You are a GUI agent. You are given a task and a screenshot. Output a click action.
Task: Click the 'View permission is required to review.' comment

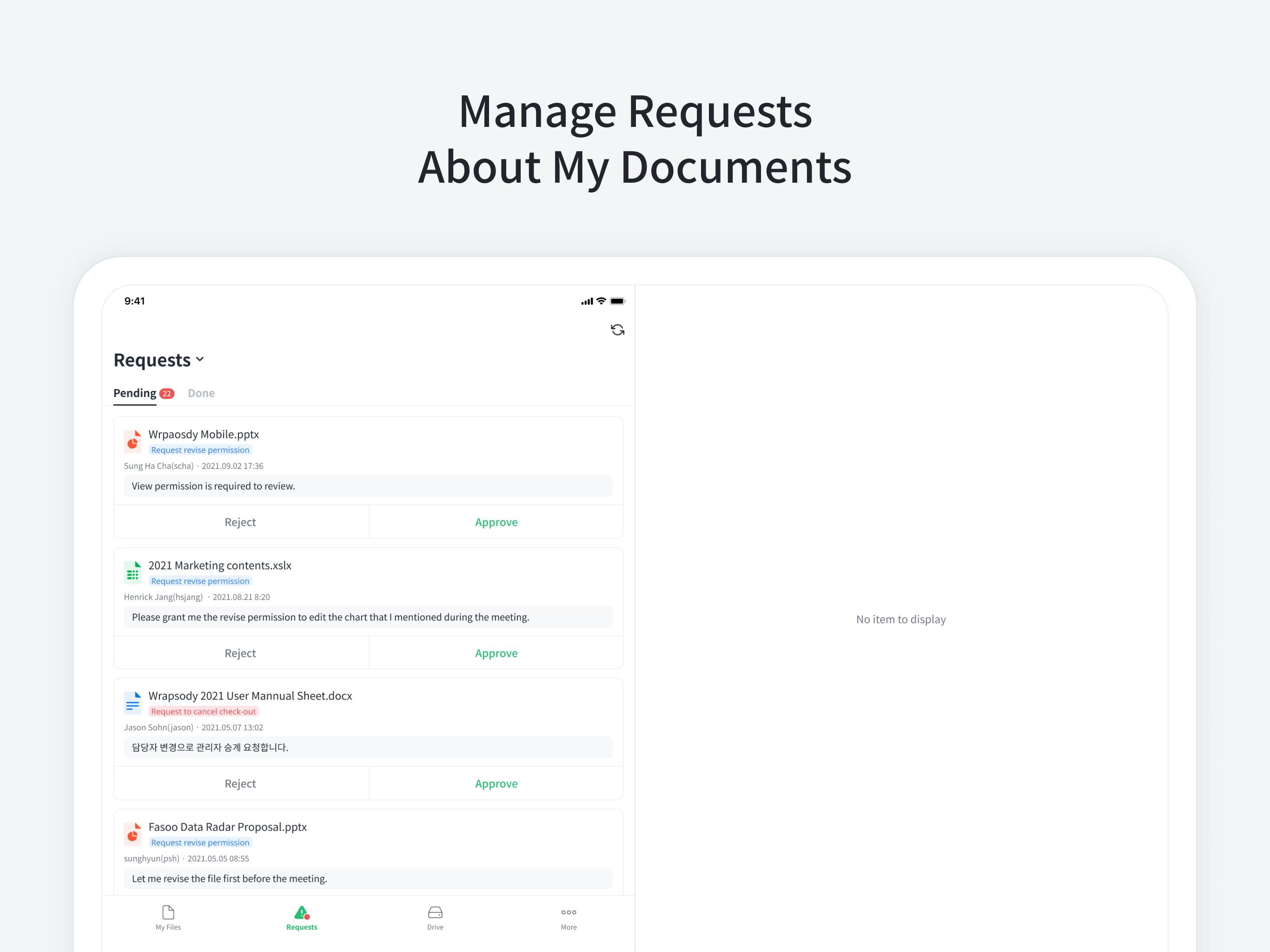369,486
